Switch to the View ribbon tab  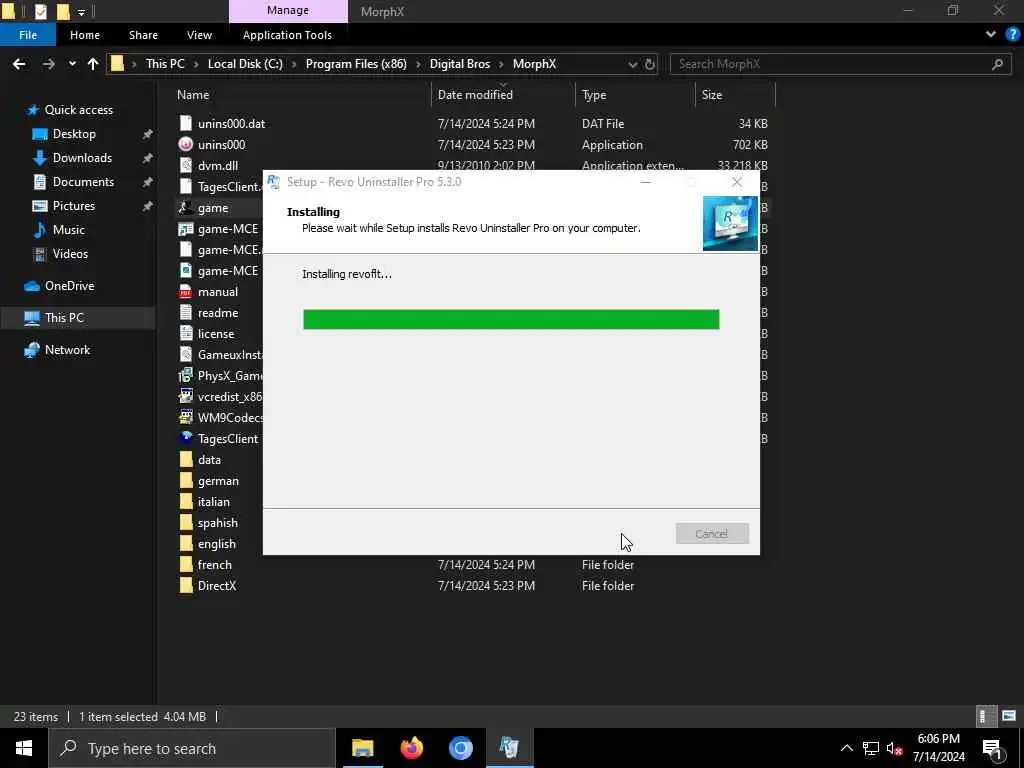point(199,35)
